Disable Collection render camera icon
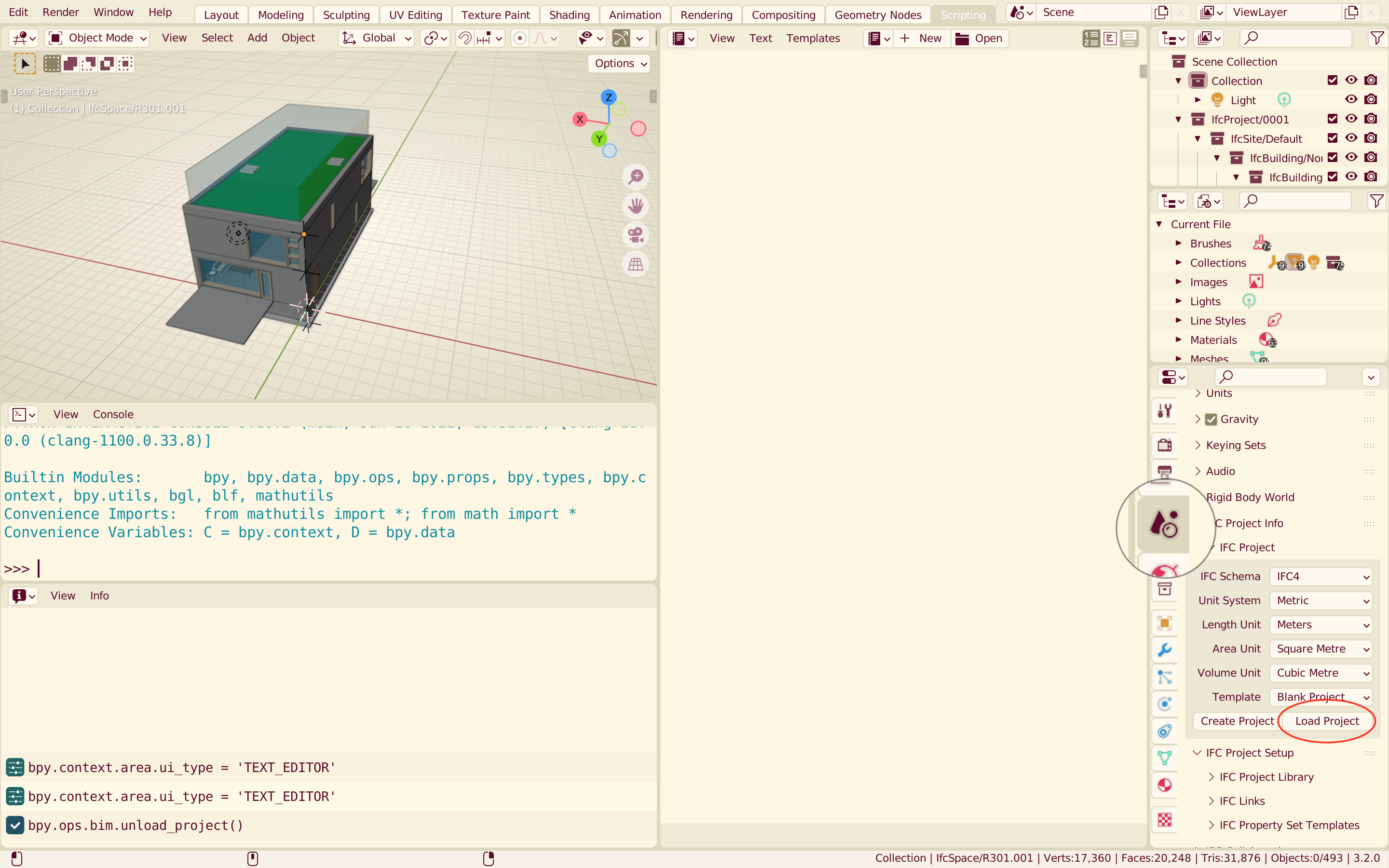1389x868 pixels. pyautogui.click(x=1371, y=81)
